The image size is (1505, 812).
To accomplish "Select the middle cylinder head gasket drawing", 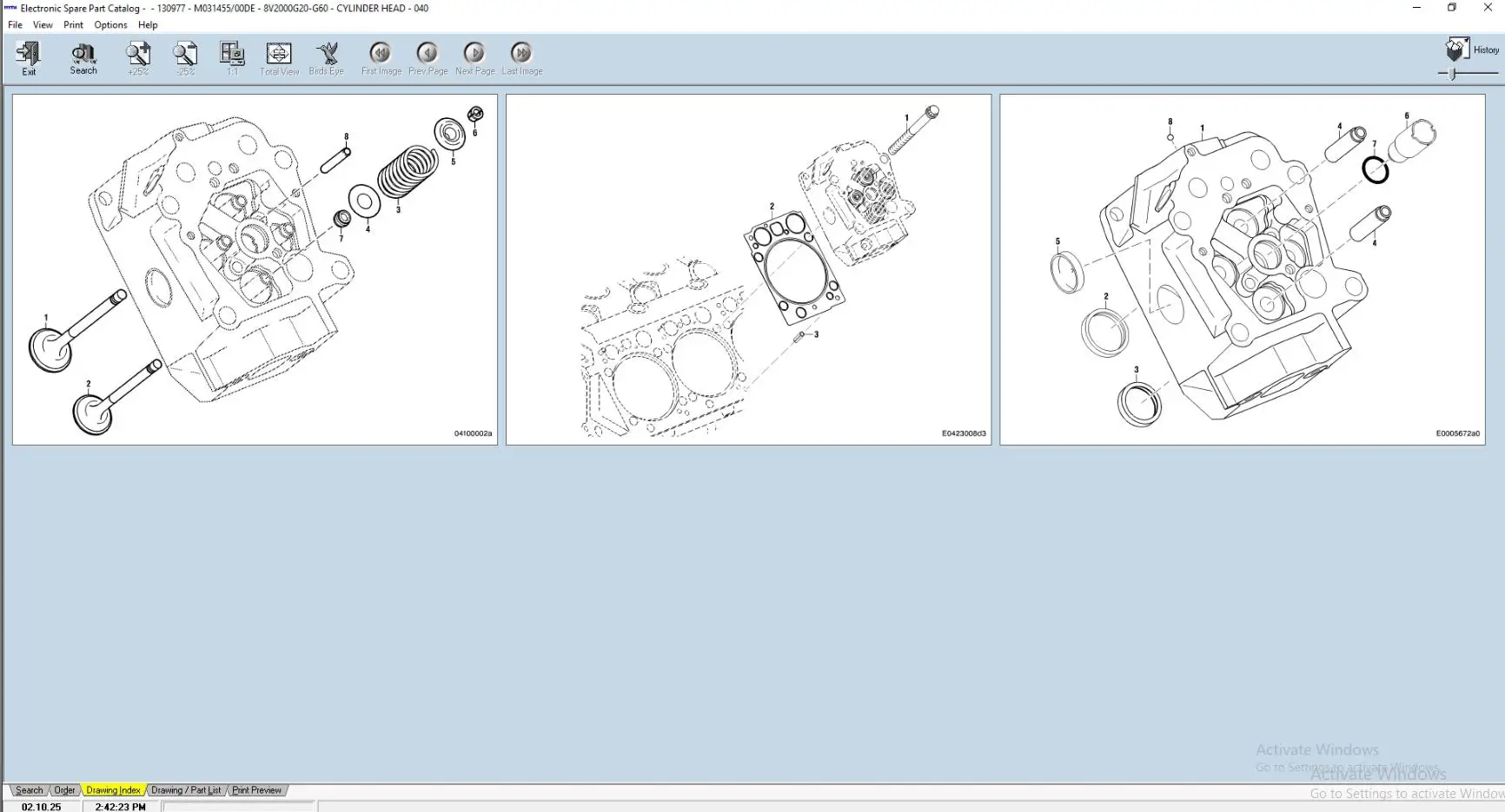I will click(x=749, y=269).
